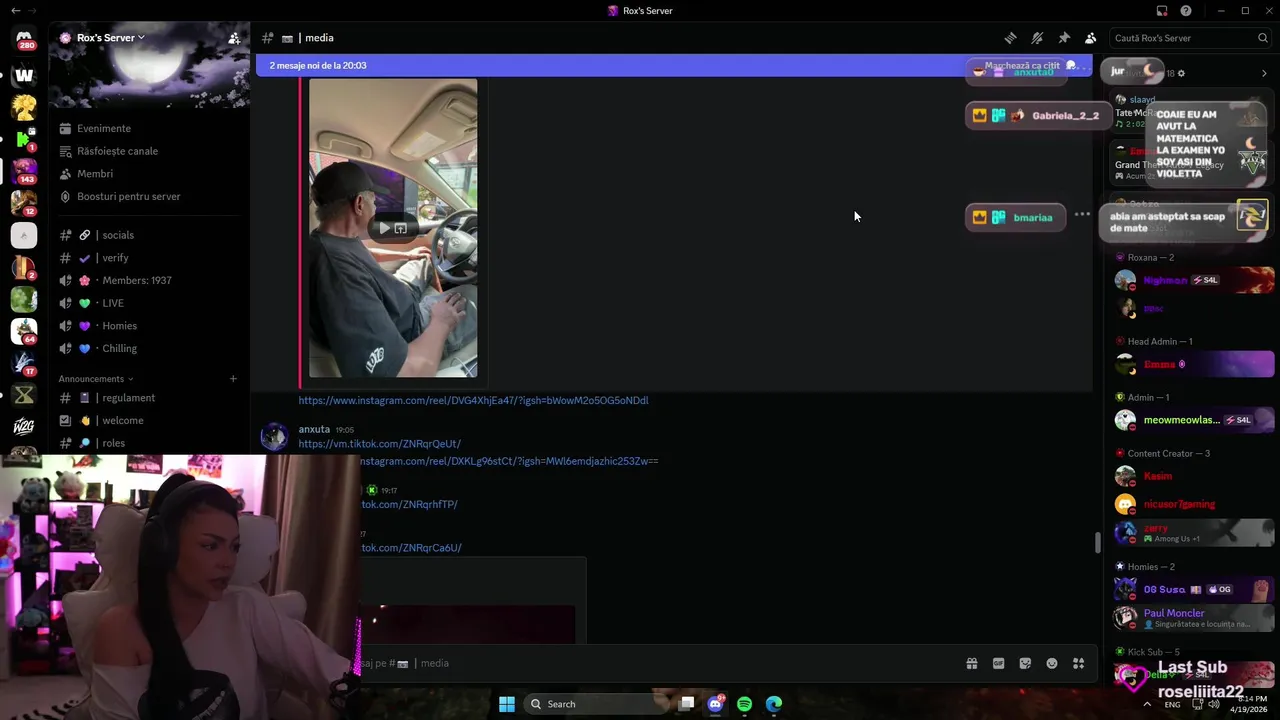1280x720 pixels.
Task: Click invite people icon beside Rox's Server
Action: pos(234,38)
